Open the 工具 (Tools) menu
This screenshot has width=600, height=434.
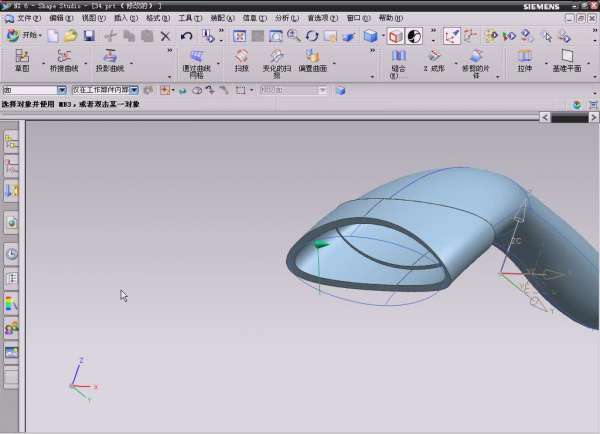(x=190, y=18)
